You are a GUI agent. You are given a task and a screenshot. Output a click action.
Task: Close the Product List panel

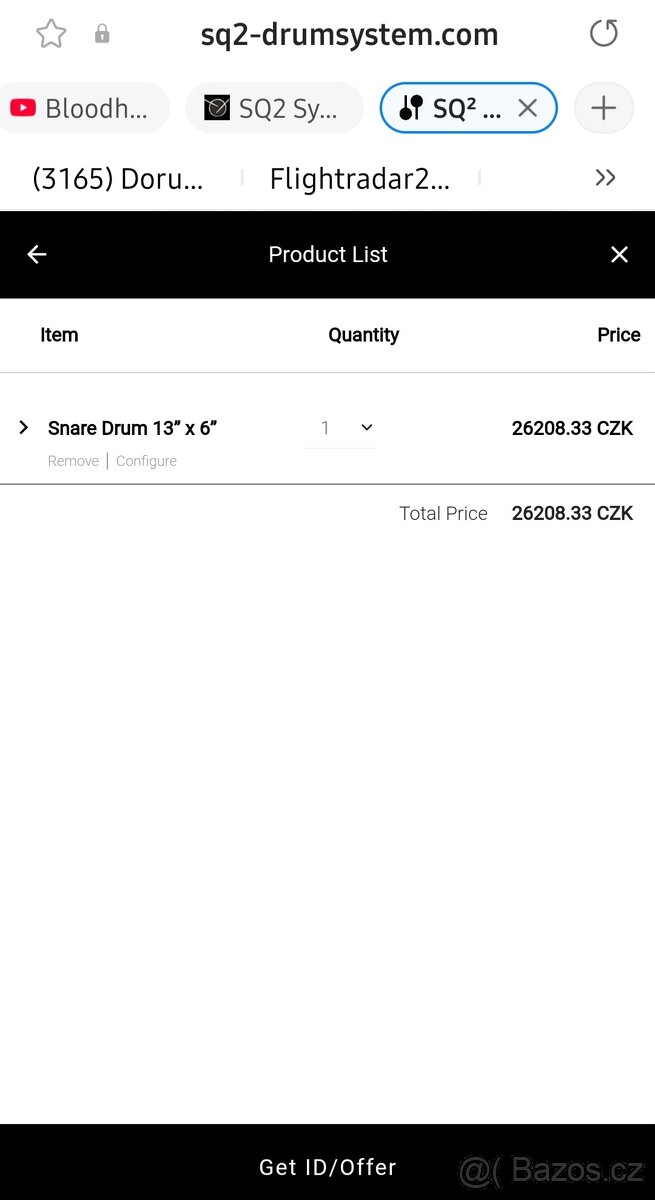click(x=619, y=255)
